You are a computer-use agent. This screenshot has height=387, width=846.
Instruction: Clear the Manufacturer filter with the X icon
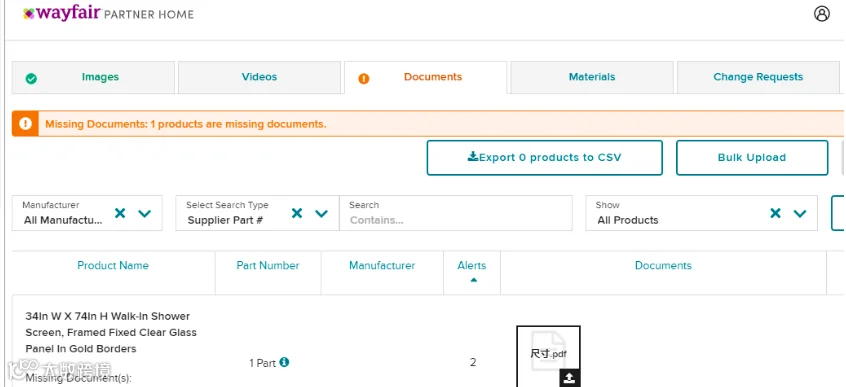[x=120, y=213]
